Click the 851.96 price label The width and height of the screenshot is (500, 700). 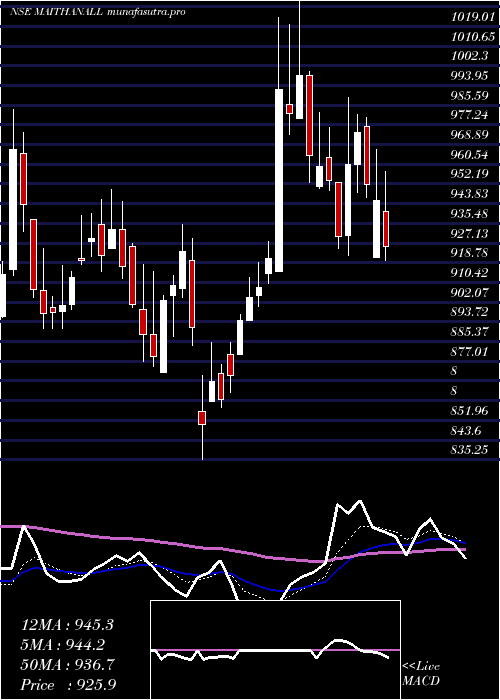(469, 410)
